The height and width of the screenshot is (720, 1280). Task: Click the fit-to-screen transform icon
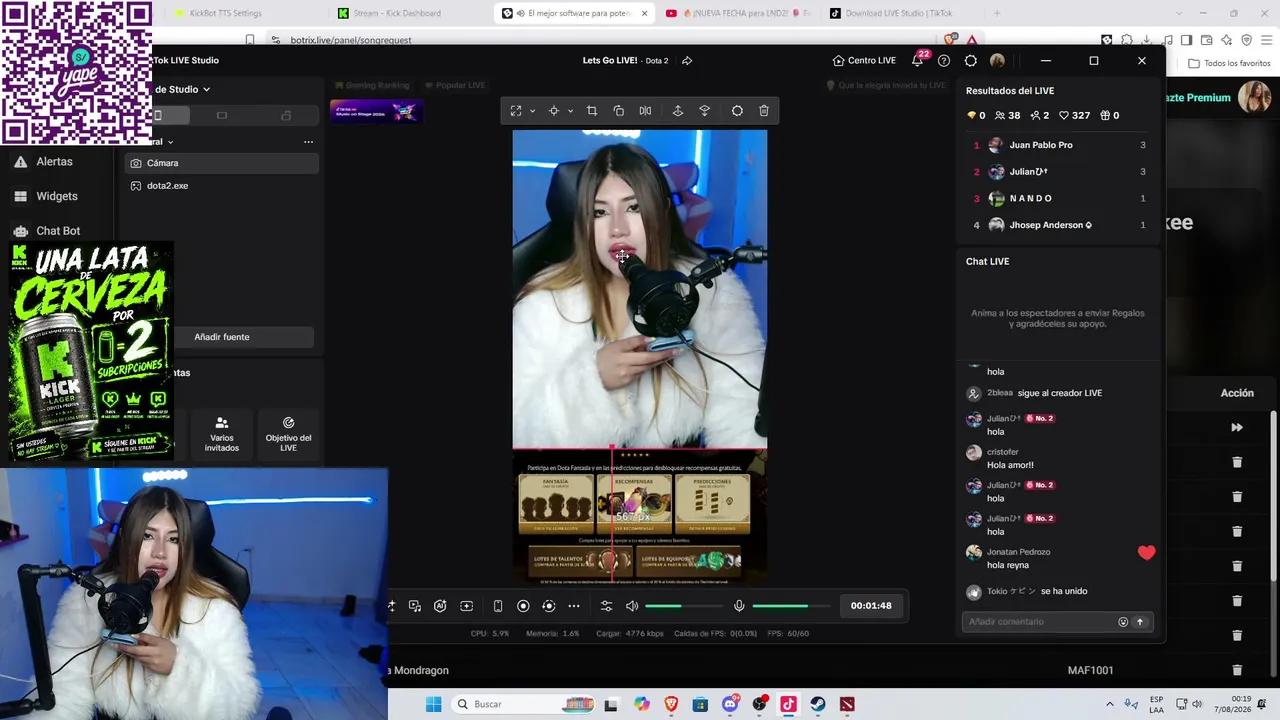516,111
